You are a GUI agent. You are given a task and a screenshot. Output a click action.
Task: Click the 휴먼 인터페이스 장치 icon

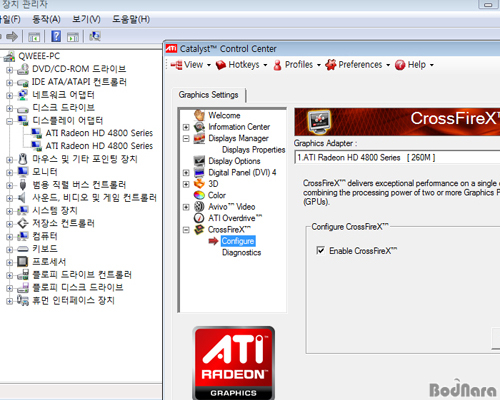[x=23, y=300]
